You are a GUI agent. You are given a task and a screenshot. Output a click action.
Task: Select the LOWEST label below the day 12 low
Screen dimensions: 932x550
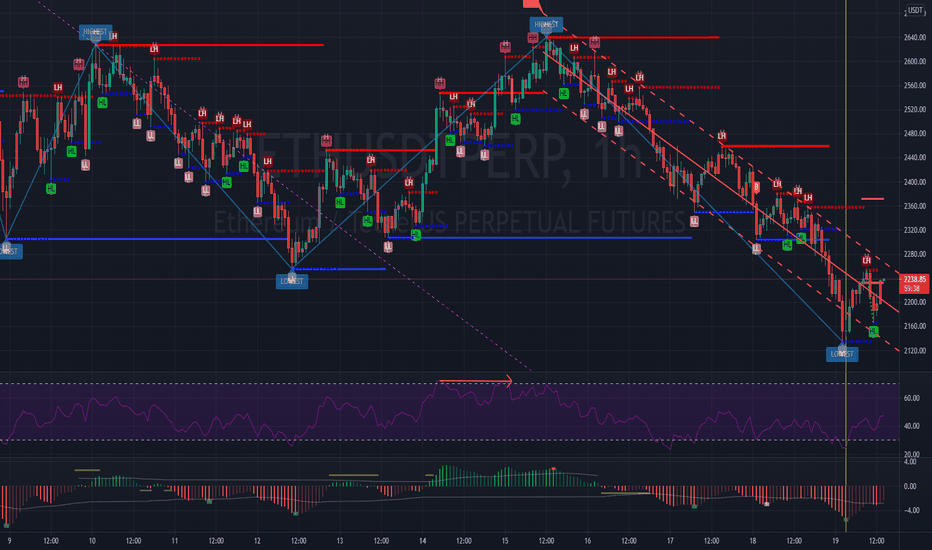(292, 281)
